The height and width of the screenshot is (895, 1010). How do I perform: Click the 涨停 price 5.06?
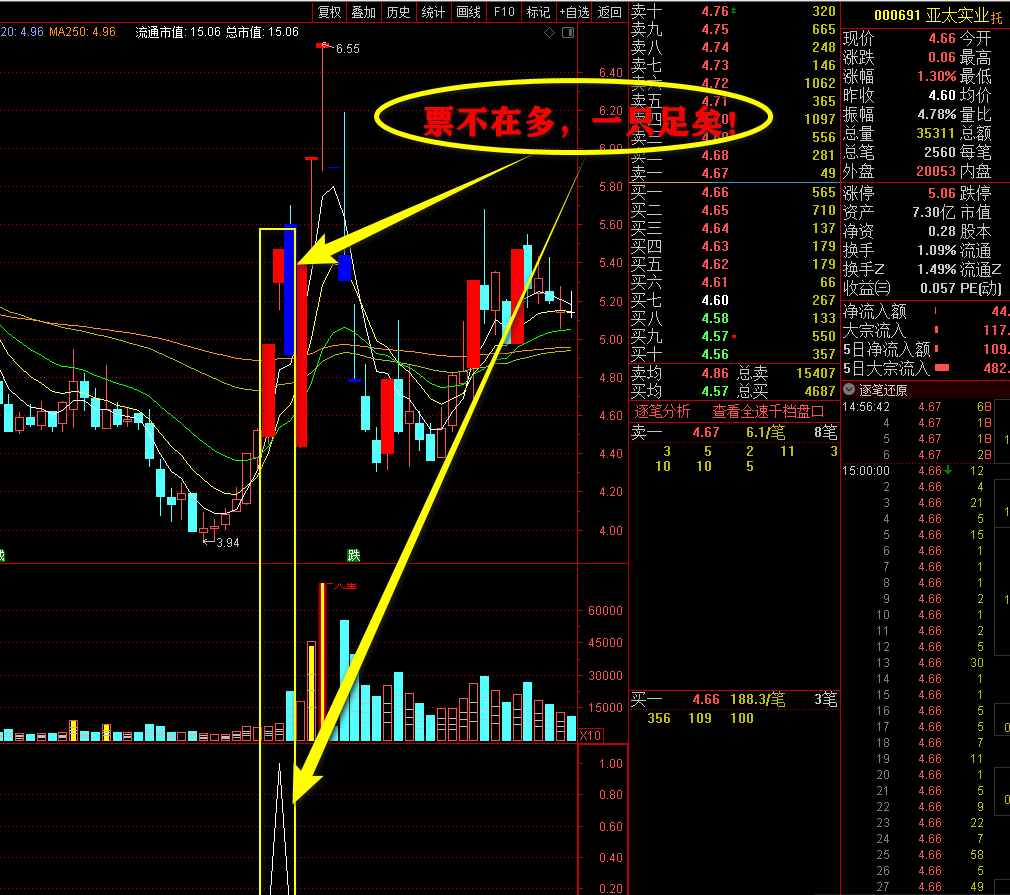coord(942,193)
